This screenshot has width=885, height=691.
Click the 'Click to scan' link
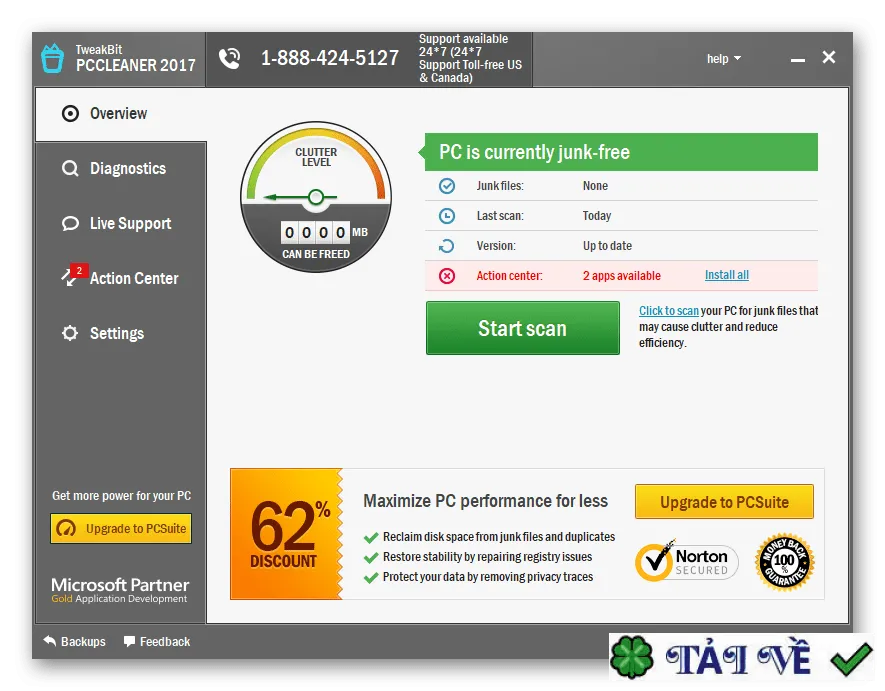668,310
